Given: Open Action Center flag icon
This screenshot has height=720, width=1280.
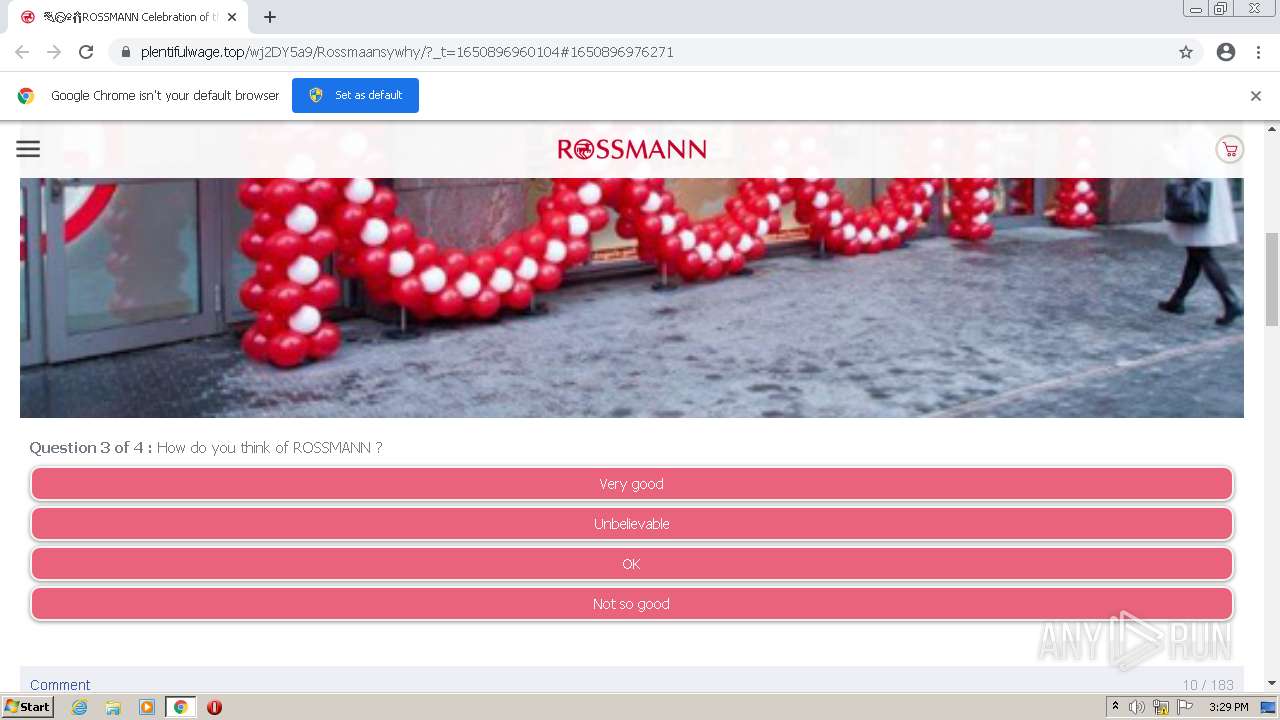Looking at the screenshot, I should tap(1185, 707).
